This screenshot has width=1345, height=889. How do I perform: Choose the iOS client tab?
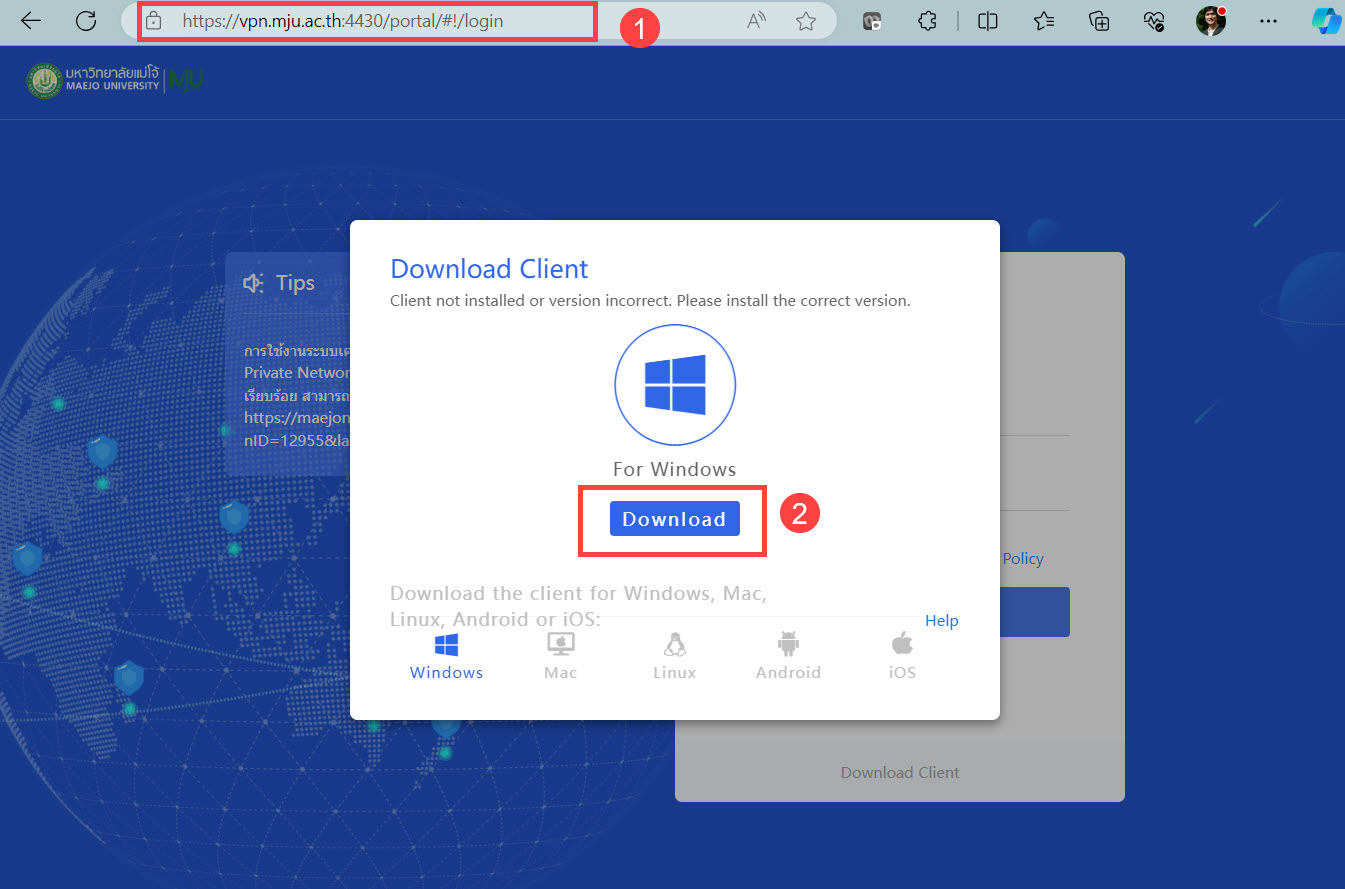coord(902,657)
